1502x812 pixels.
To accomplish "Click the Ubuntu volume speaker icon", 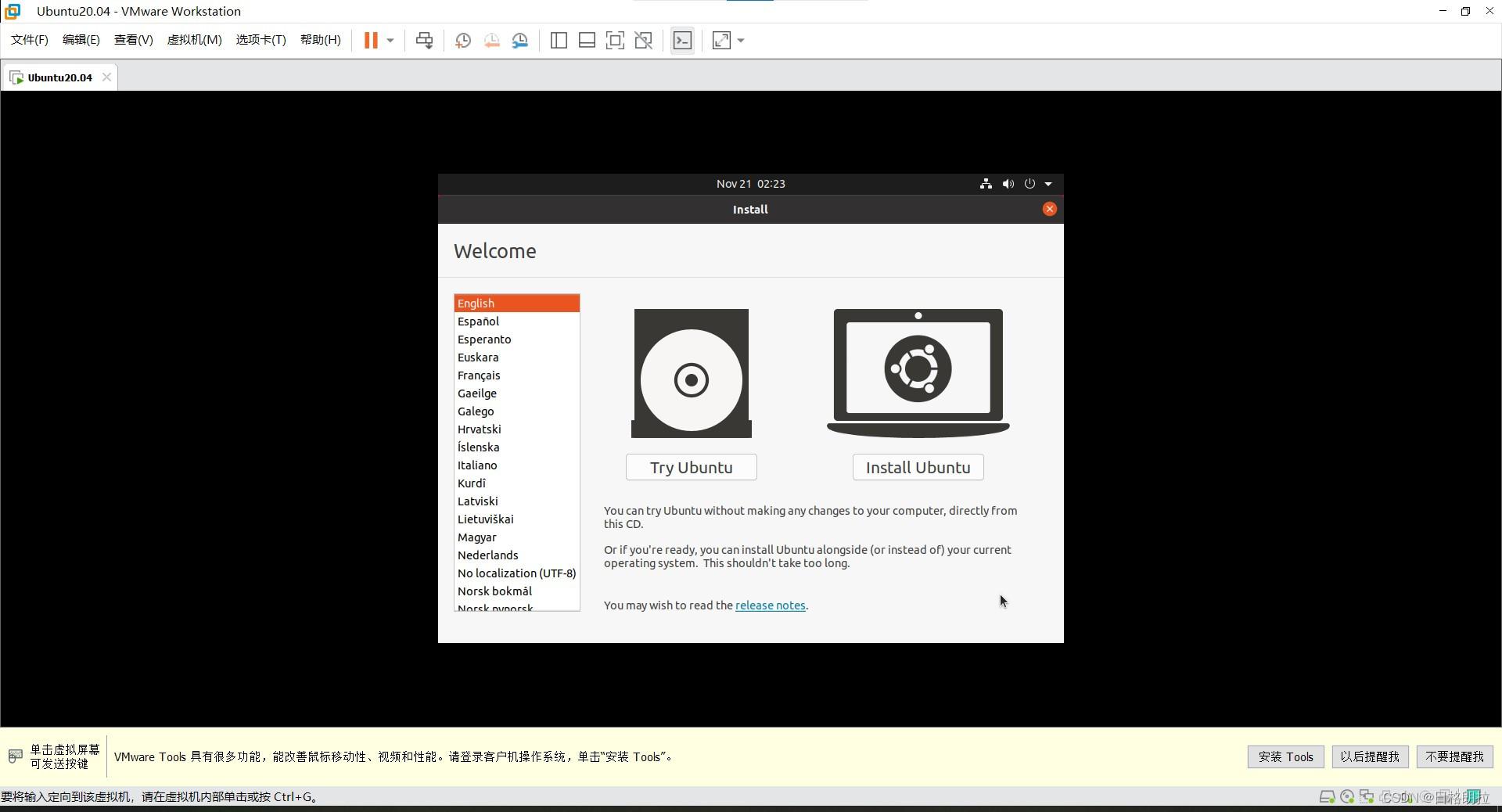I will [1008, 184].
